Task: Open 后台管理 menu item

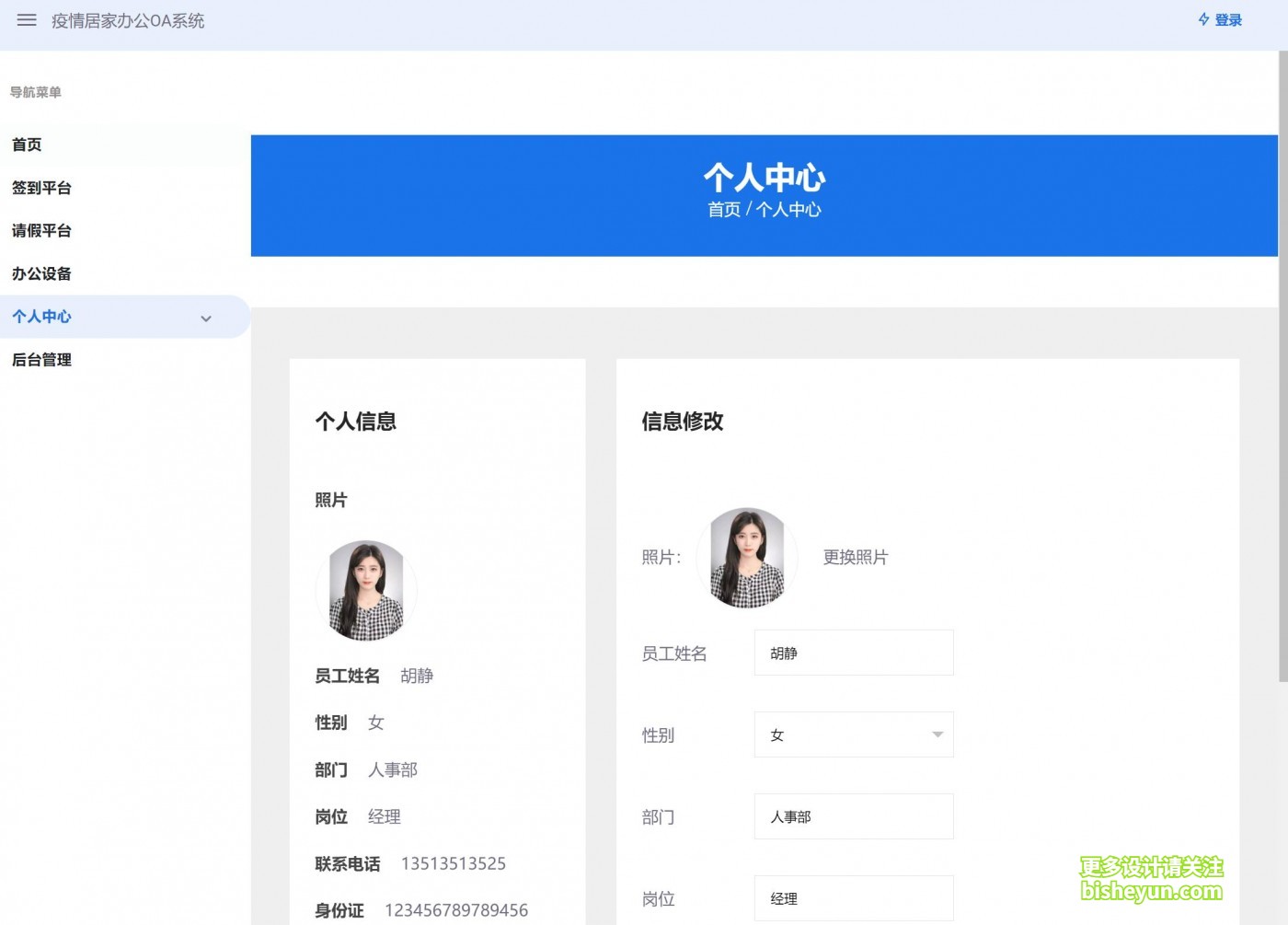Action: (125, 360)
